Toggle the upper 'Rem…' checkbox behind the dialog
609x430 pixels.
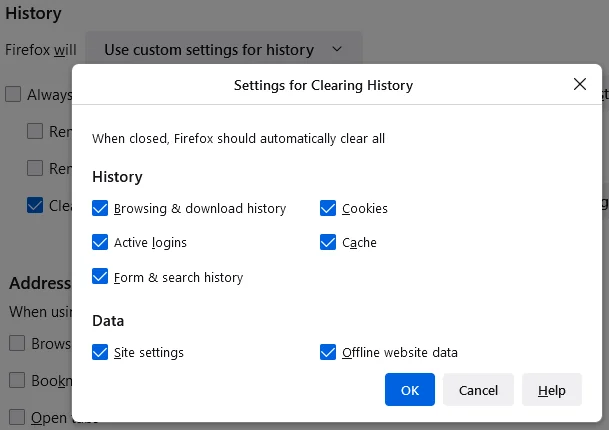35,131
